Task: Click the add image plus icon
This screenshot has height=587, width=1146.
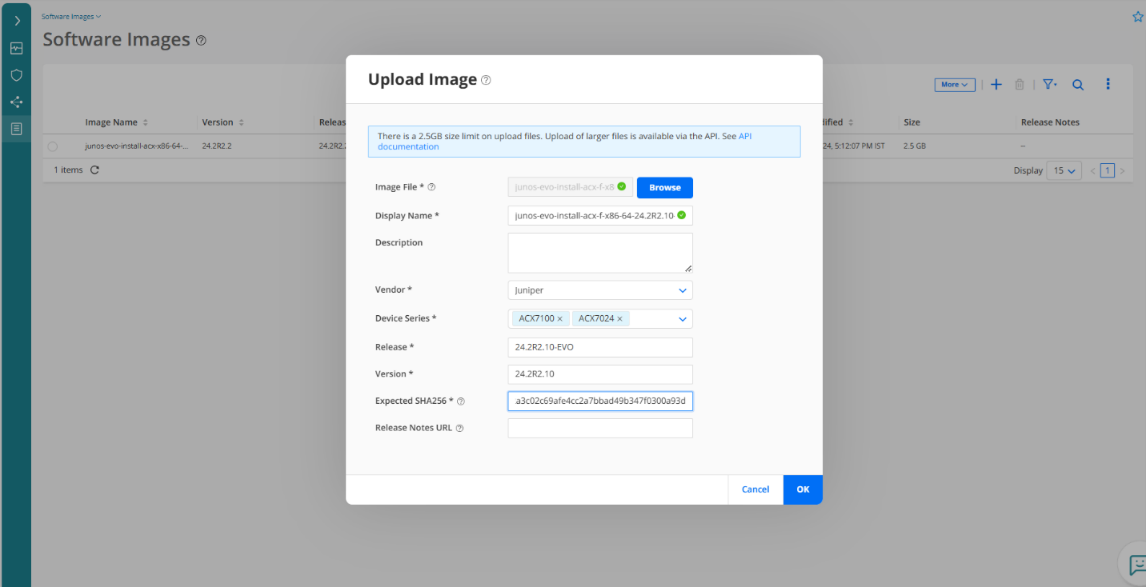Action: pos(996,85)
